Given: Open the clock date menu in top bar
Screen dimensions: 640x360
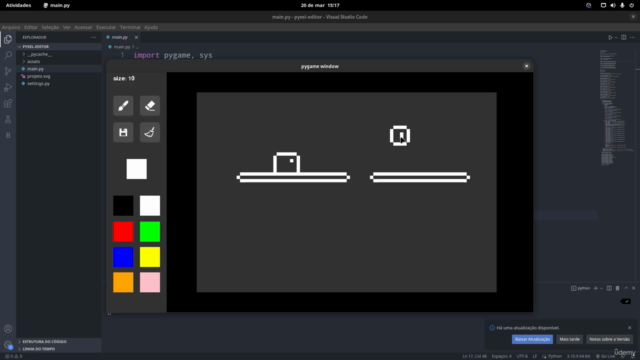Looking at the screenshot, I should 320,5.
